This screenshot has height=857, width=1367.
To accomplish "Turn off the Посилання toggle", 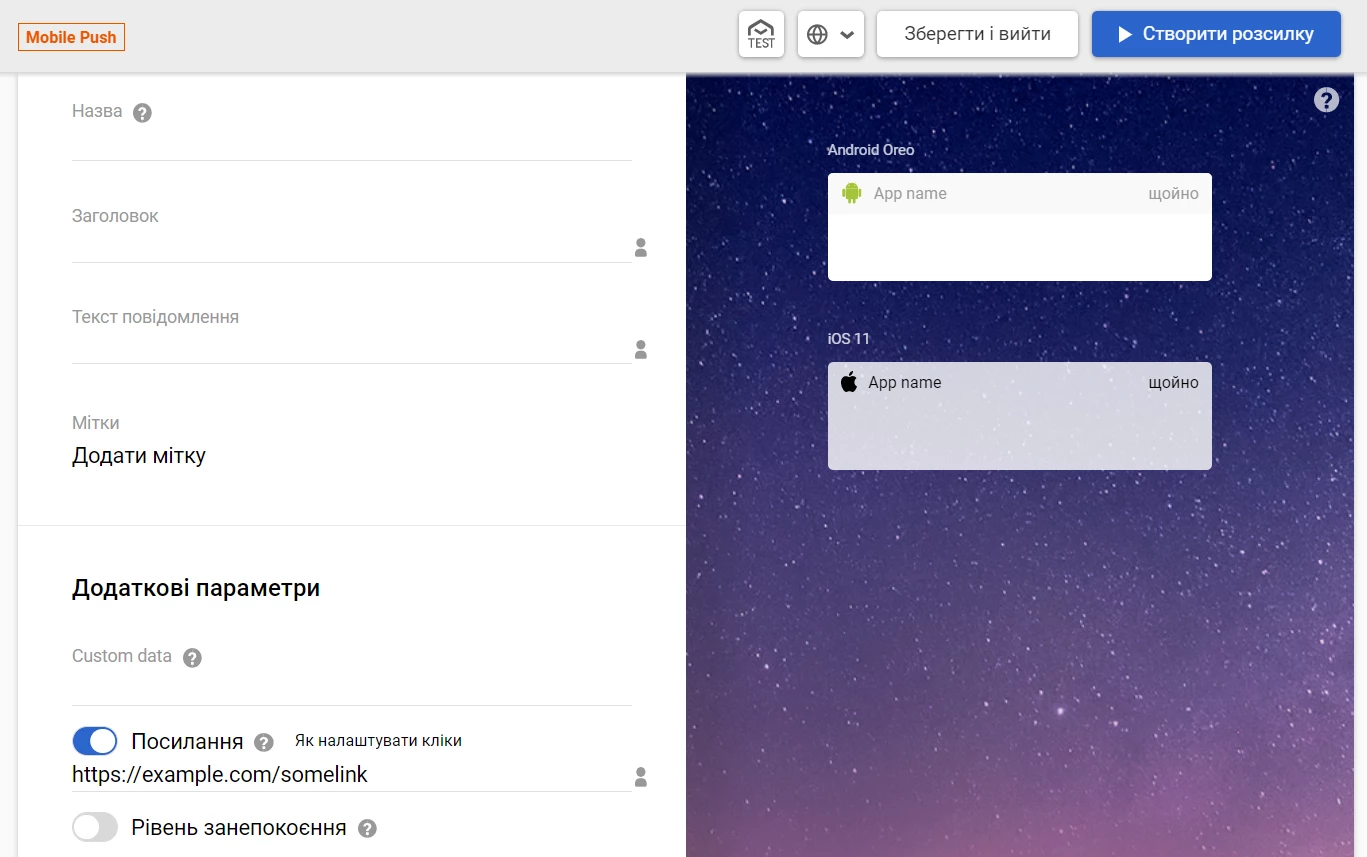I will tap(95, 741).
